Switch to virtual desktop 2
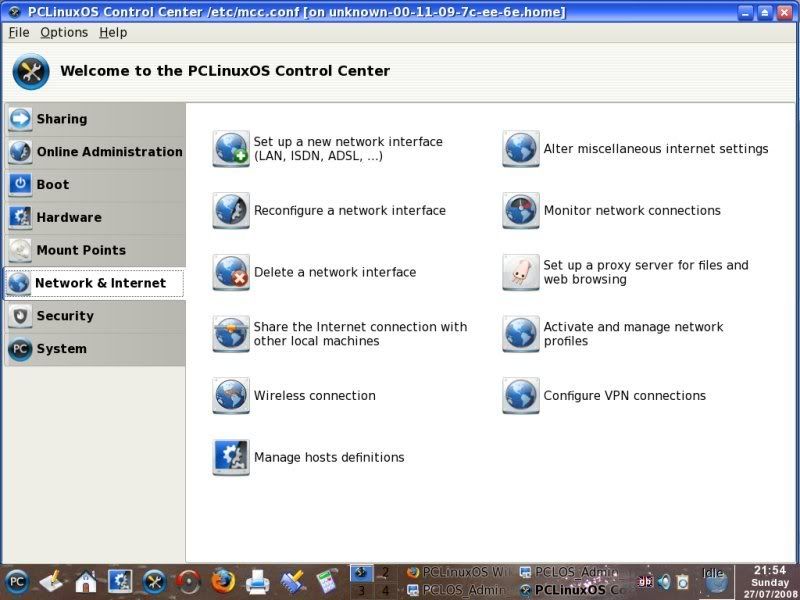This screenshot has height=600, width=800. click(386, 573)
